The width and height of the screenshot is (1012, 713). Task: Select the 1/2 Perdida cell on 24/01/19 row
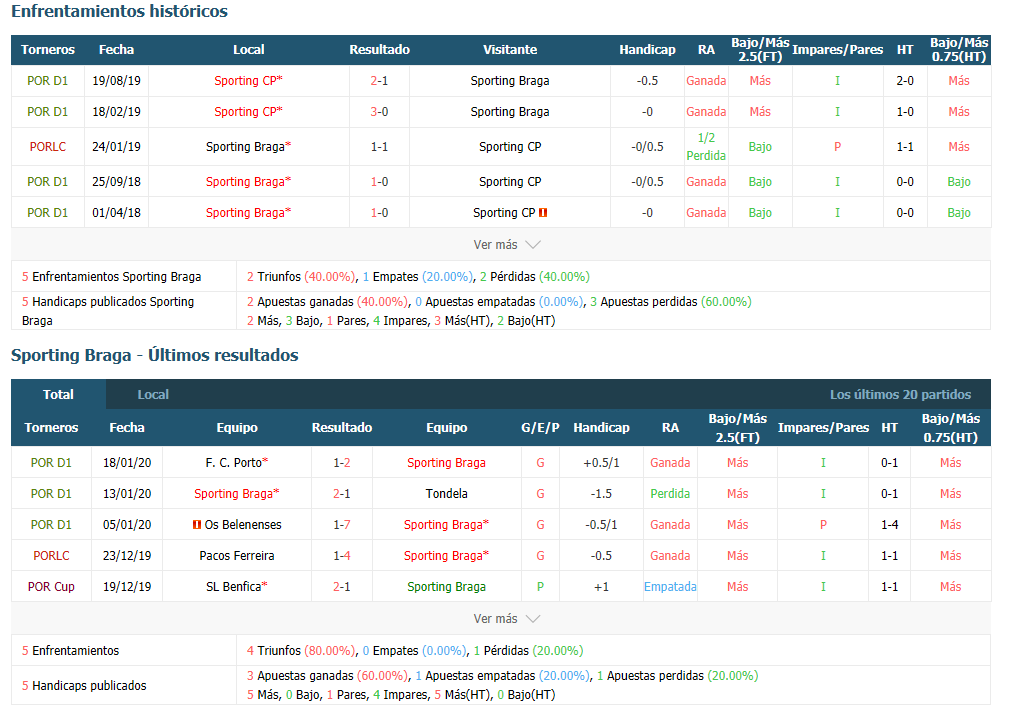(706, 146)
